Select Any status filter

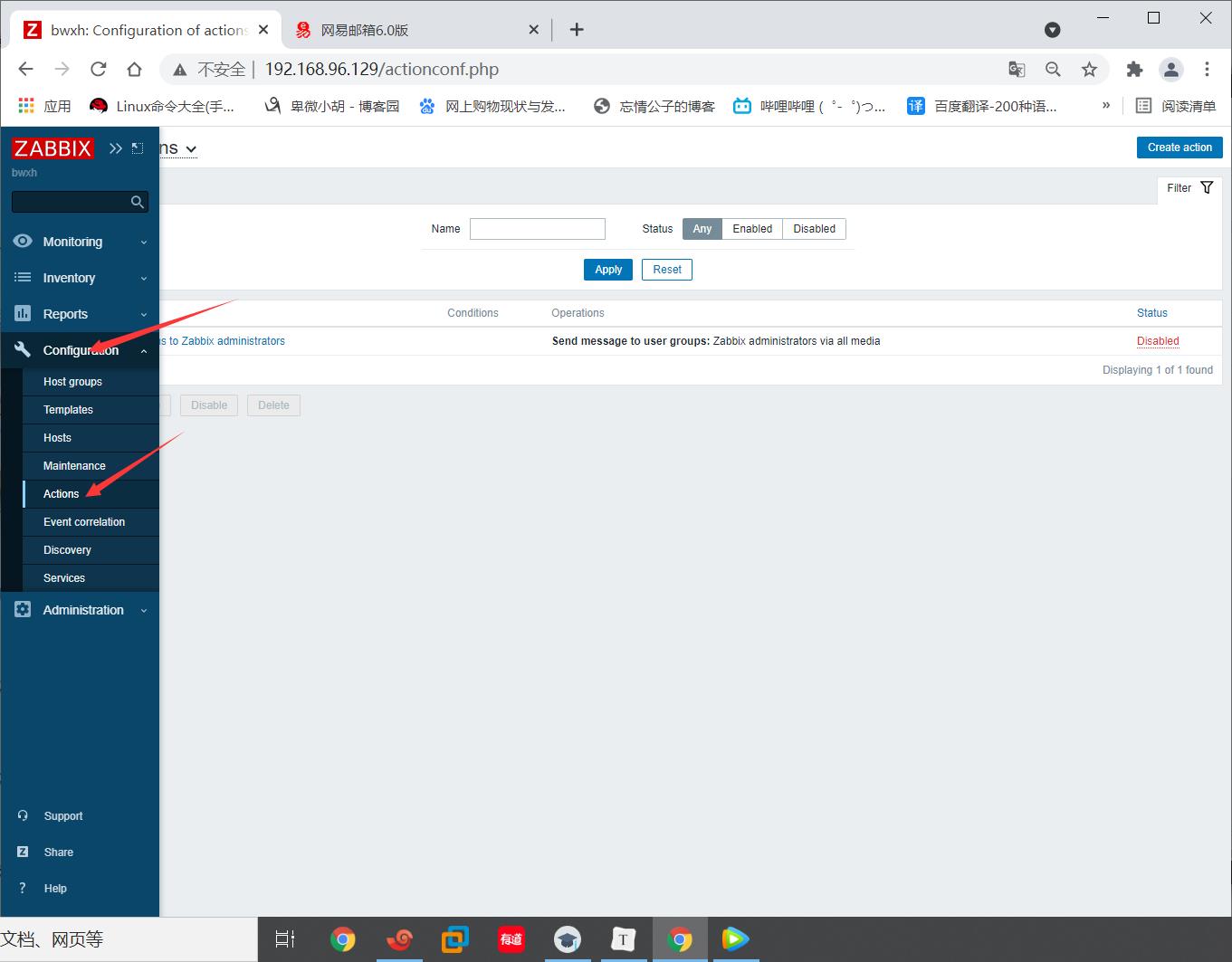coord(702,229)
